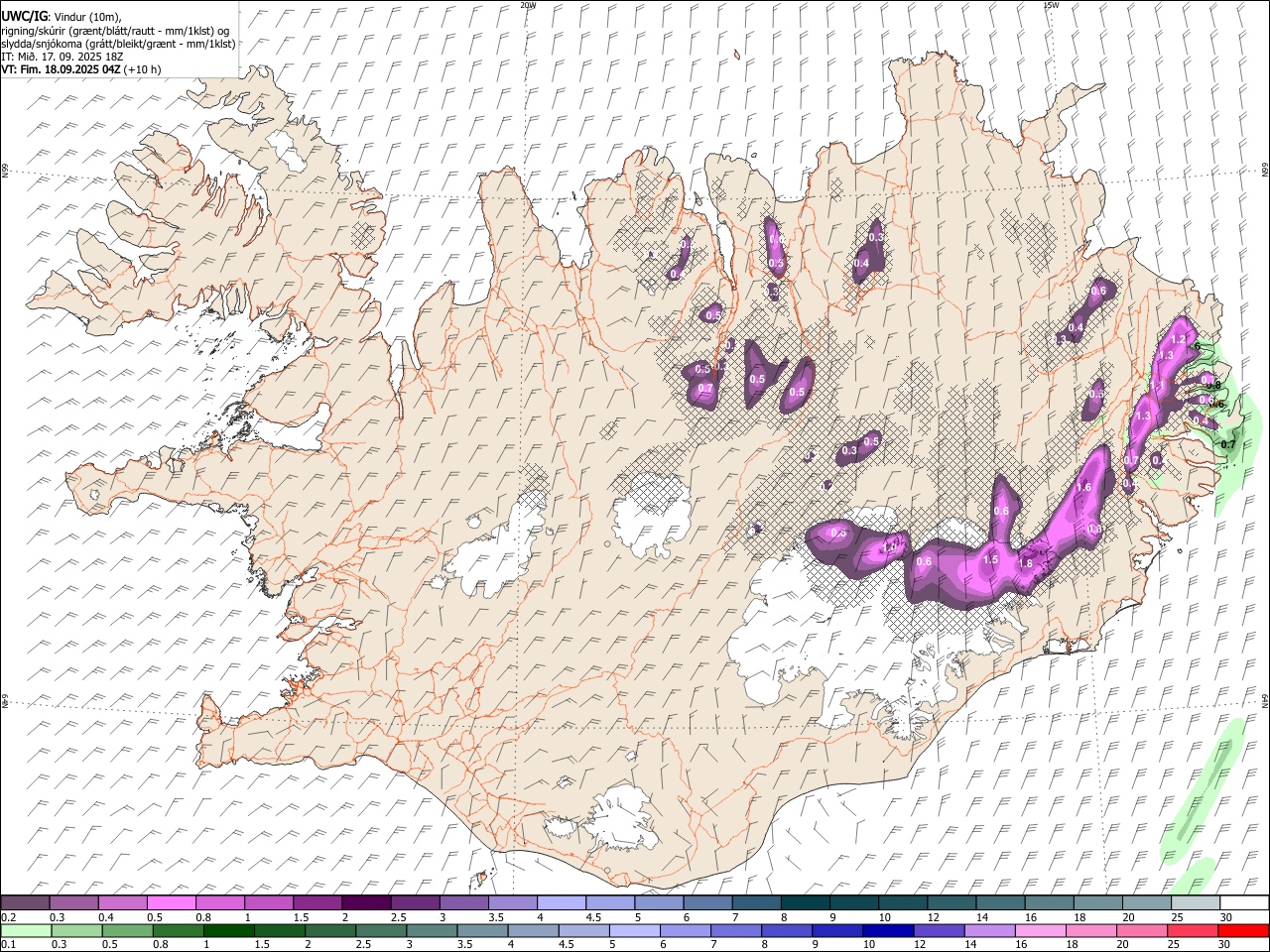Select the 30 white swatch ending the upper legend

[x=1243, y=903]
